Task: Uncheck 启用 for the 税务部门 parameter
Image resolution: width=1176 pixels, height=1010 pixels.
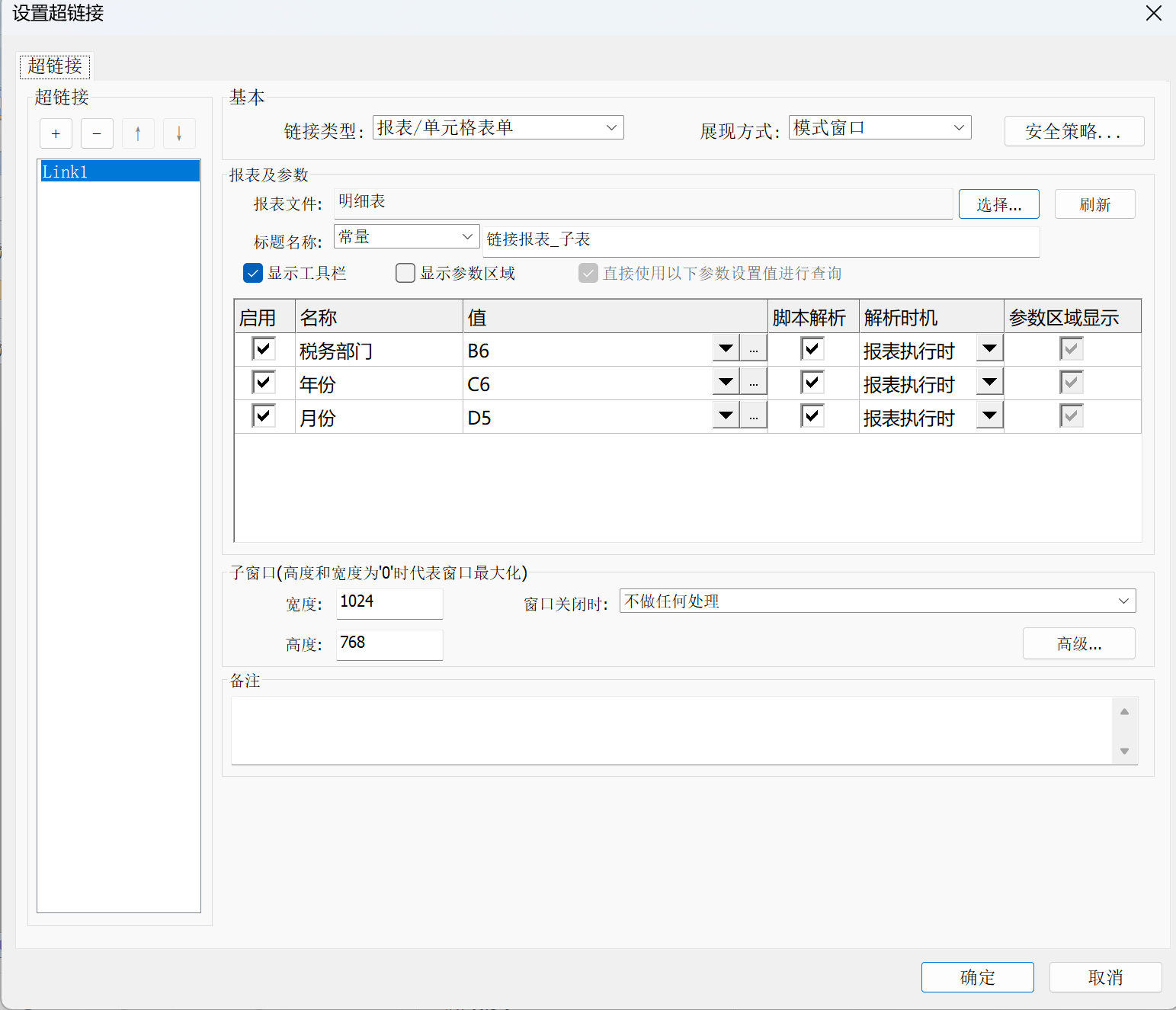Action: (264, 349)
